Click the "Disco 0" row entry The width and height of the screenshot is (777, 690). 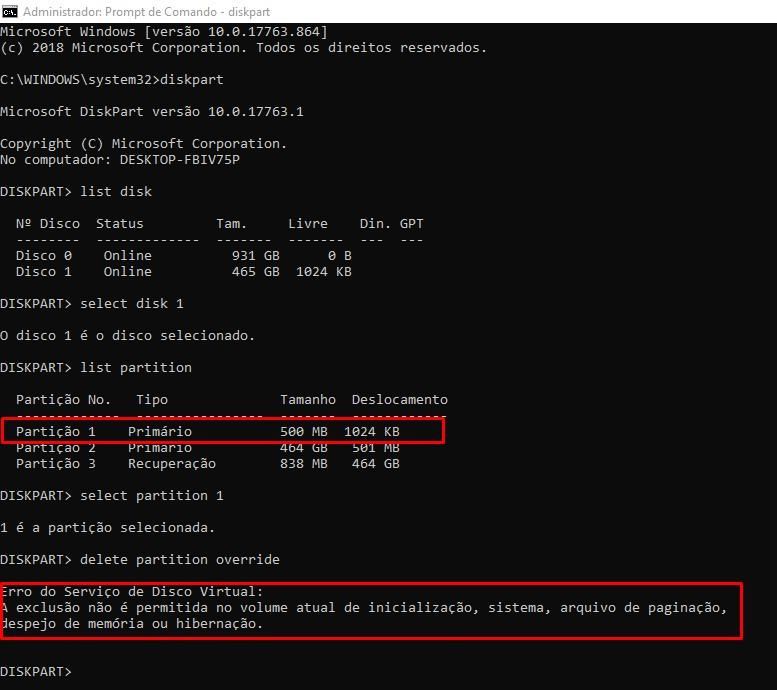44,256
